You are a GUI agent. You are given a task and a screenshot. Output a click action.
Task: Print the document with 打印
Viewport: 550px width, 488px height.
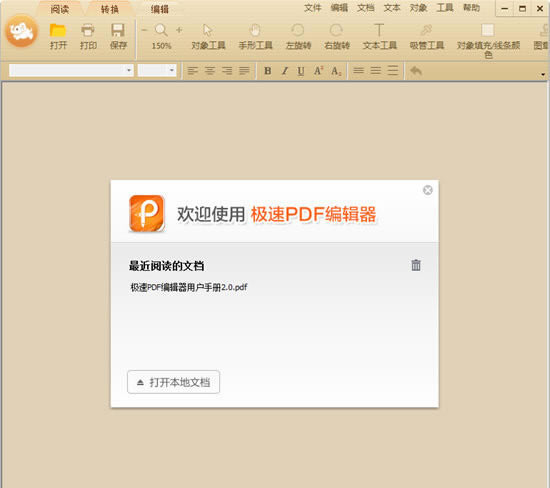(88, 36)
